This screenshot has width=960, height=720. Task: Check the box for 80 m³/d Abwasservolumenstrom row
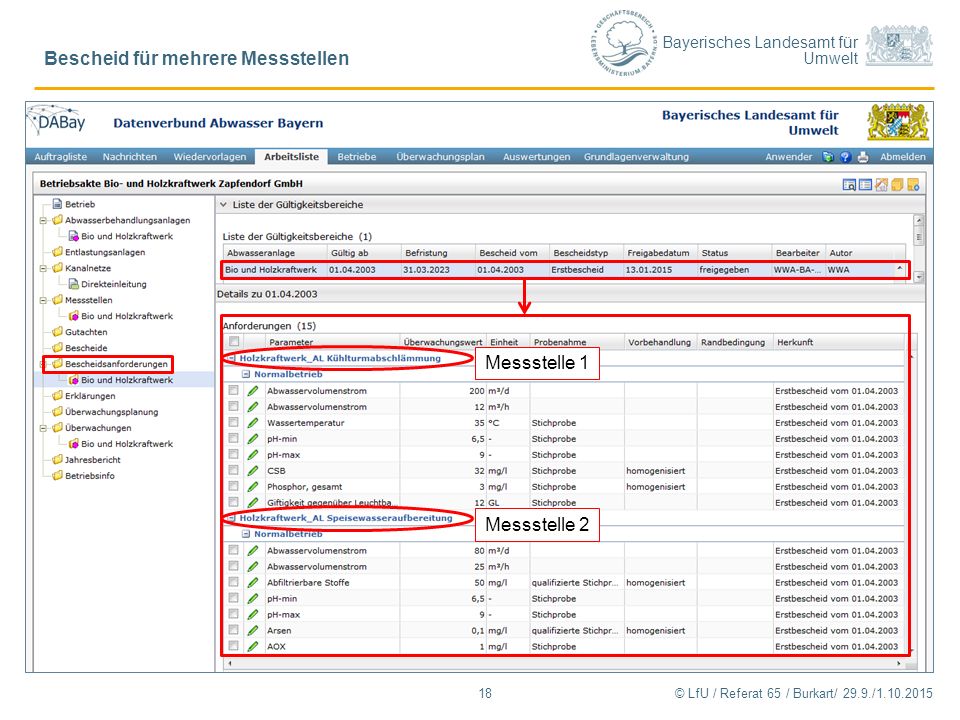pos(233,550)
